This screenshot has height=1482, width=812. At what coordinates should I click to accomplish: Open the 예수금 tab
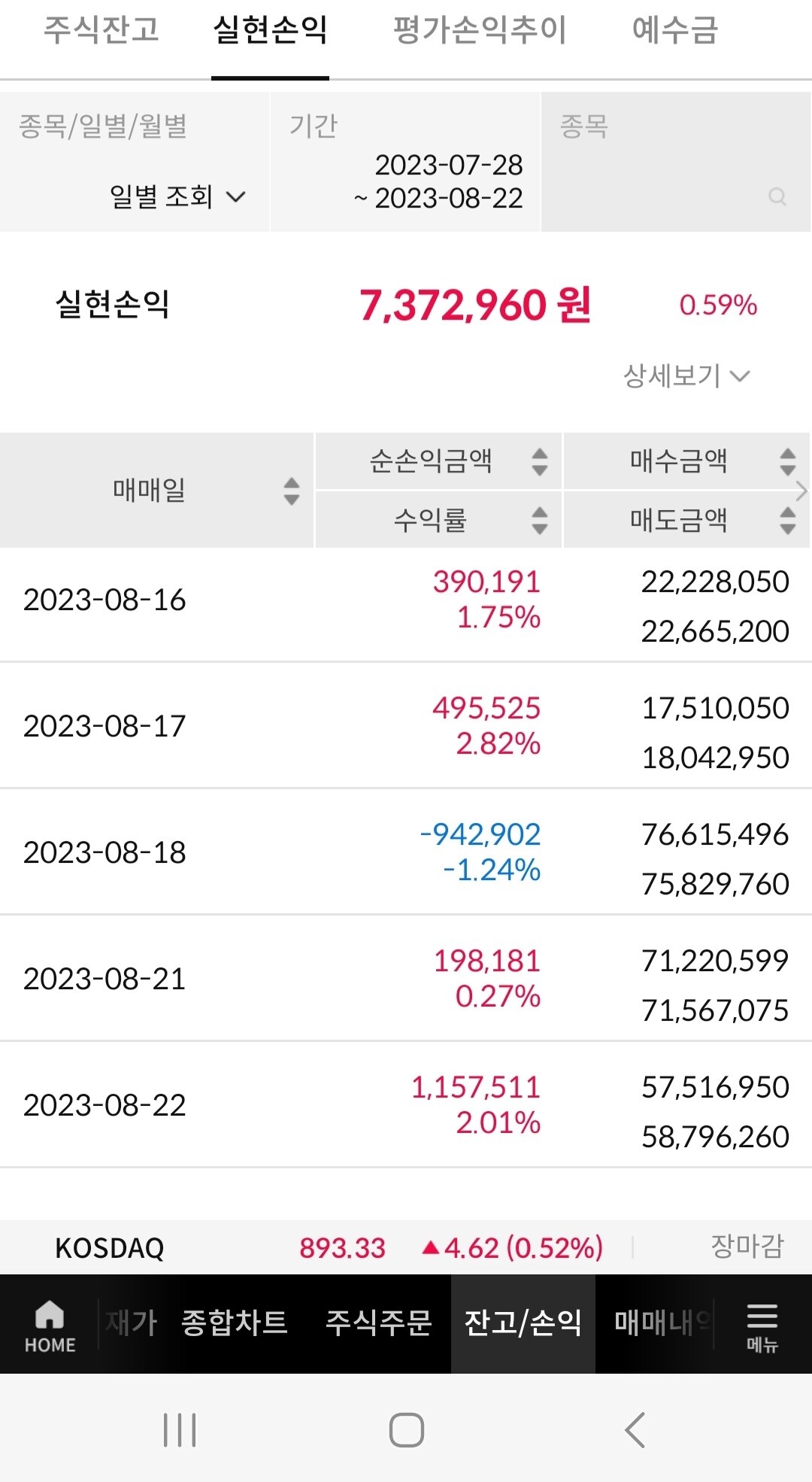674,32
